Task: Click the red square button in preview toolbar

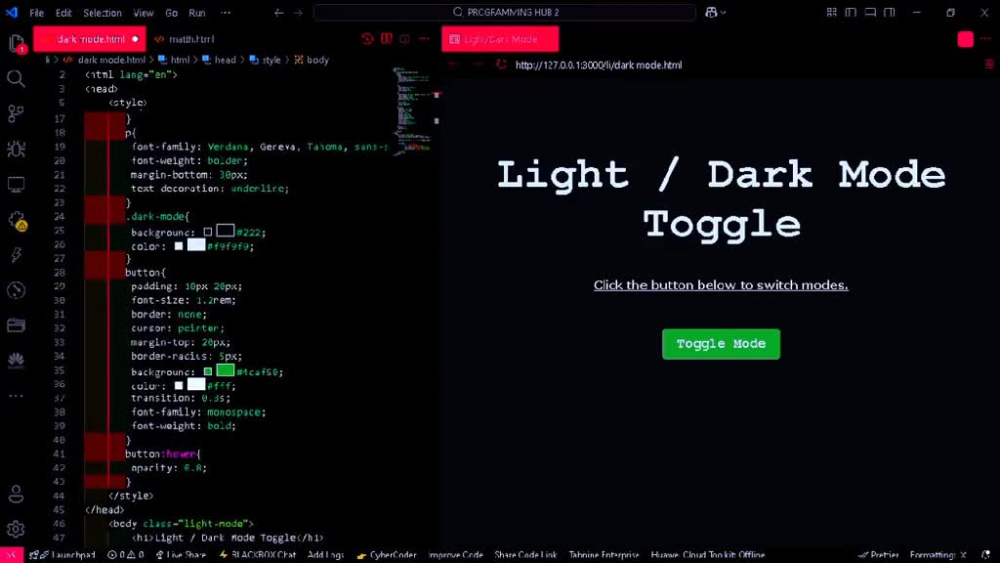Action: 966,39
